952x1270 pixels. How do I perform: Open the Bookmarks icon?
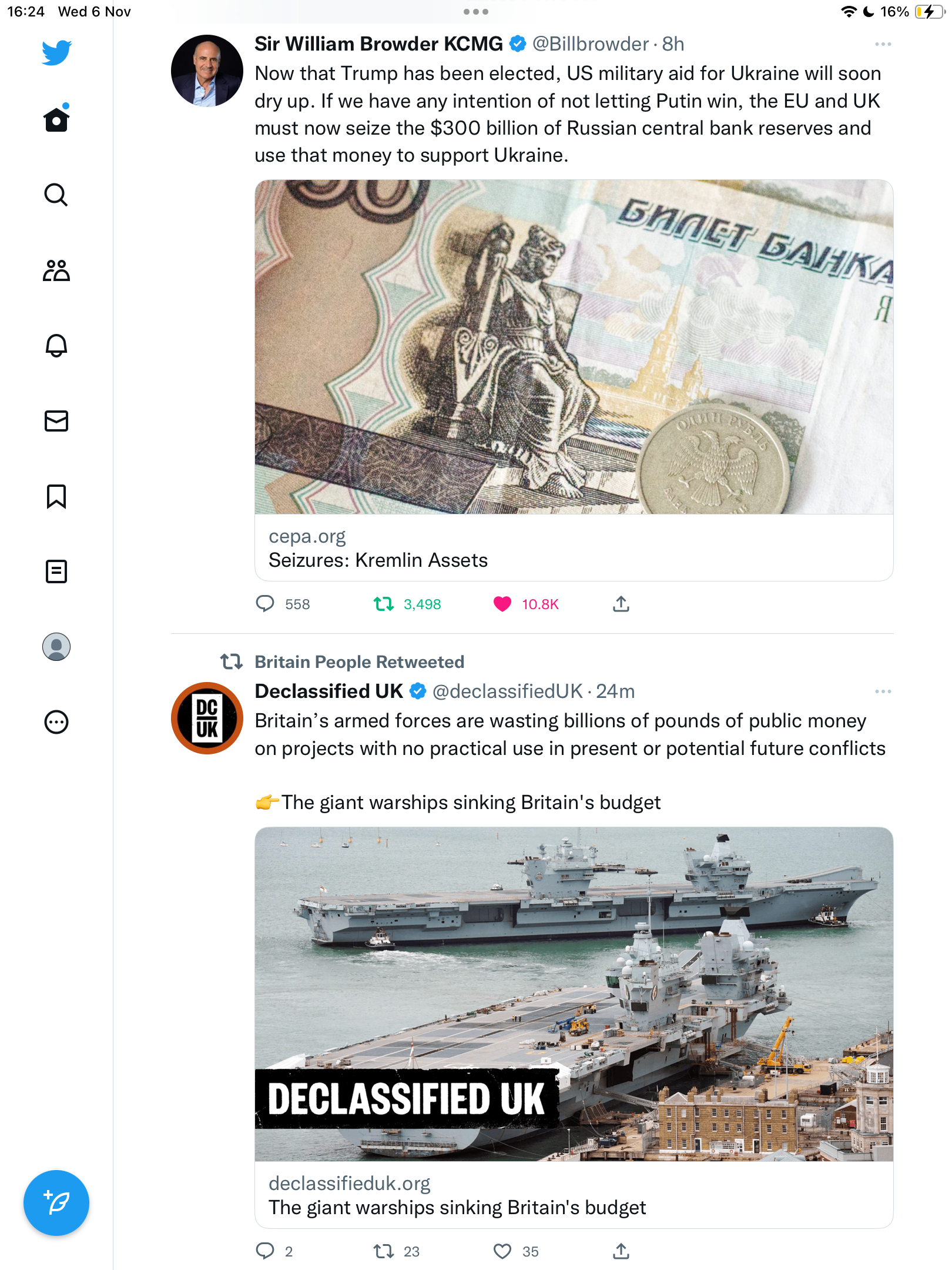[56, 496]
